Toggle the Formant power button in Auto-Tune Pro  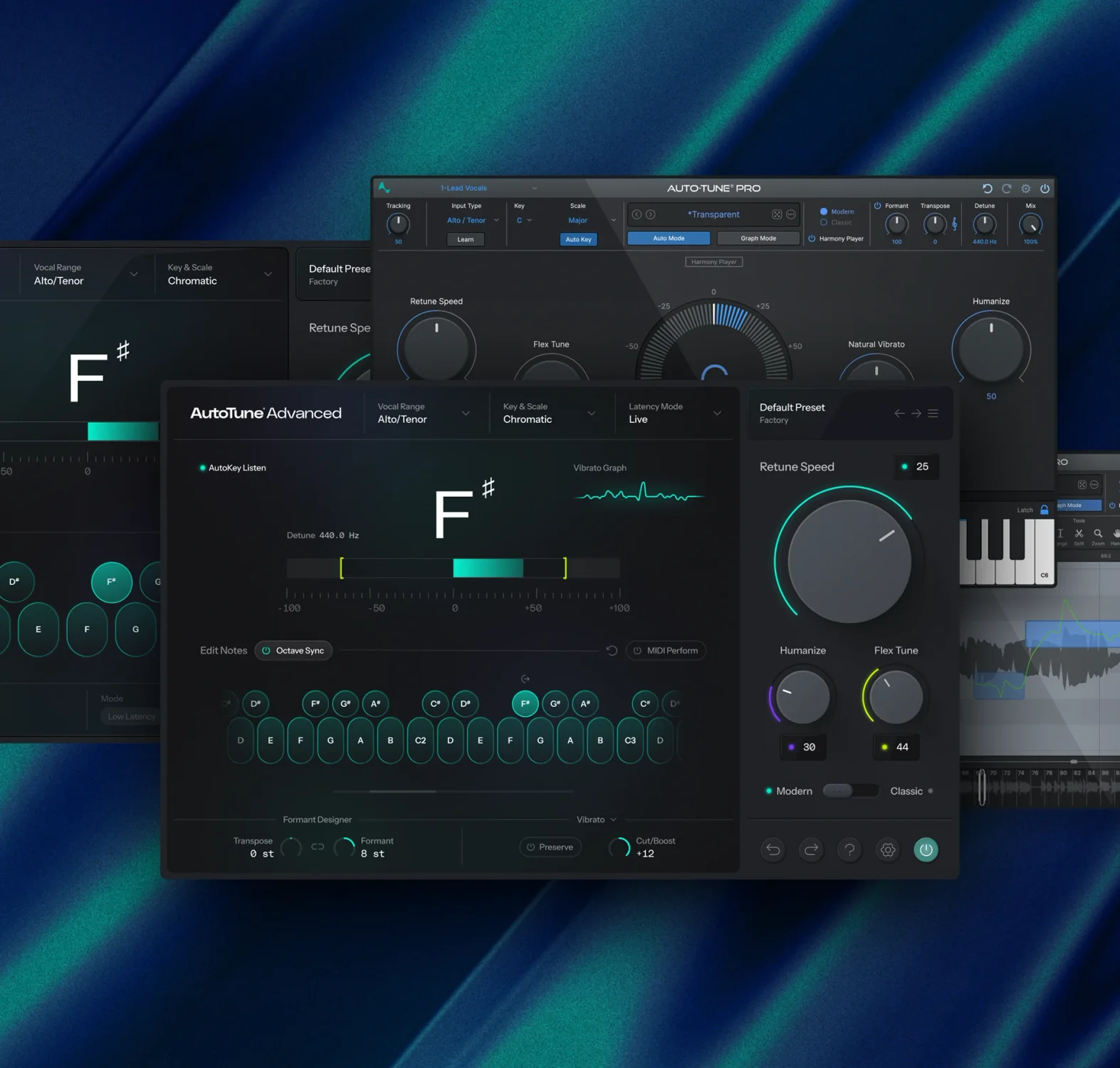click(877, 206)
